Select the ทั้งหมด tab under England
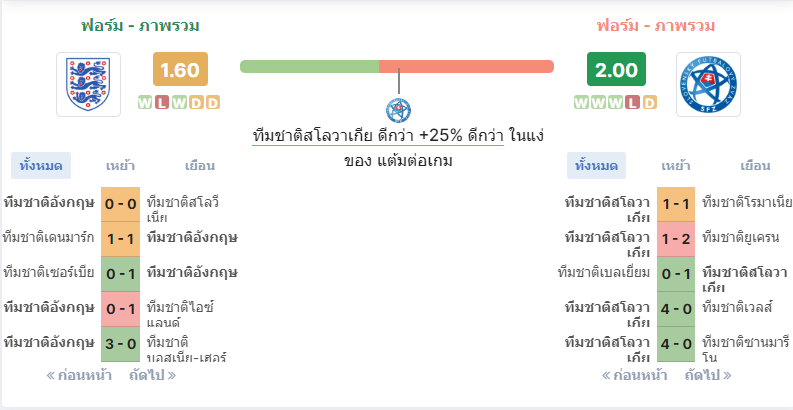The image size is (793, 410). tap(41, 166)
